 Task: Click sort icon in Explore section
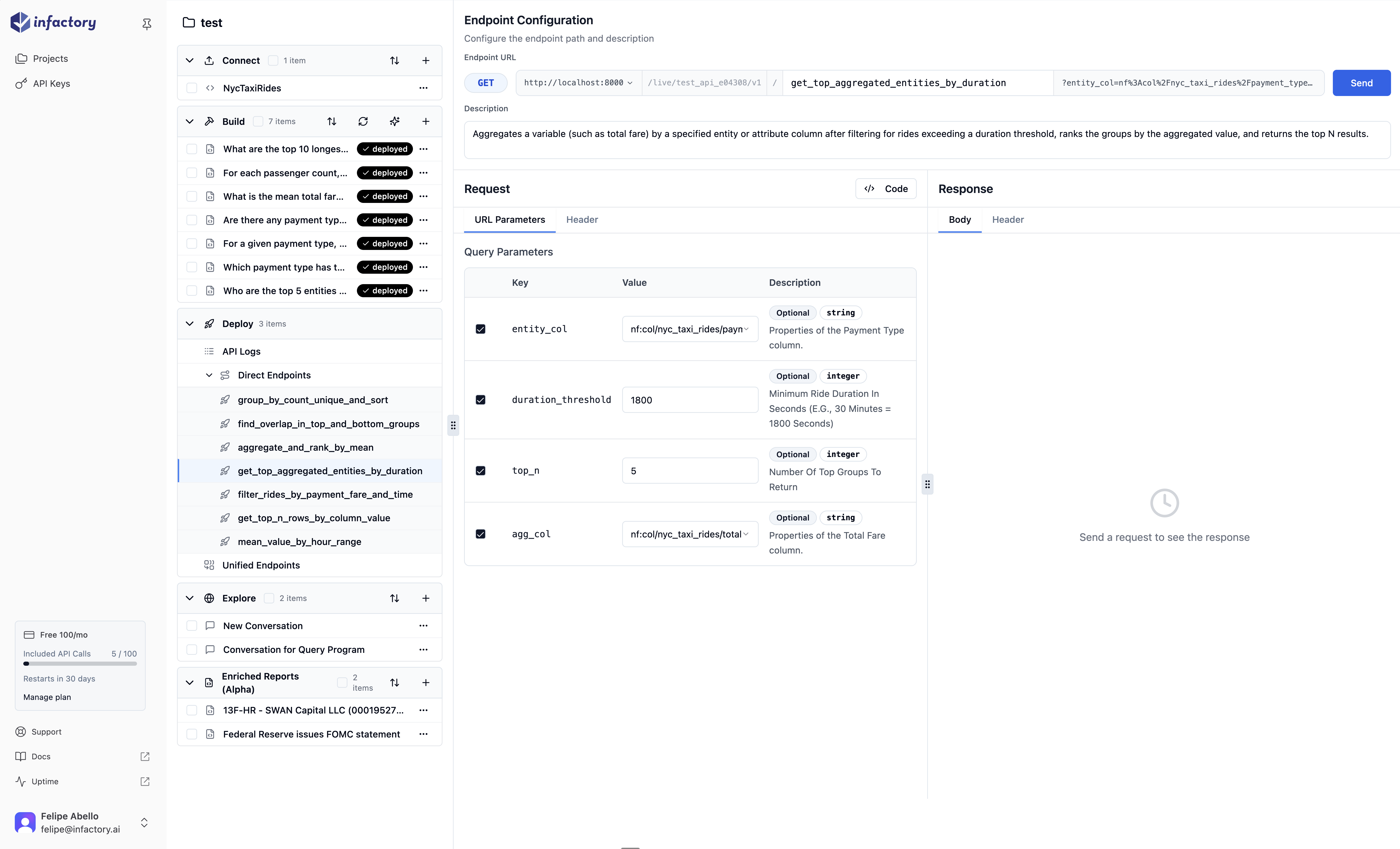pos(394,598)
